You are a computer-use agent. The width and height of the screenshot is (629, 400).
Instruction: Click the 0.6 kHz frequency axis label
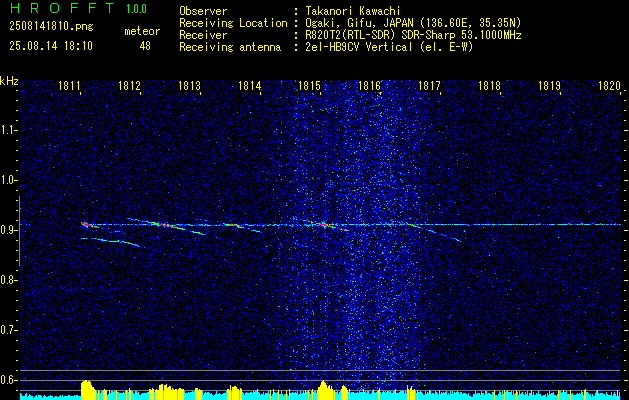[7, 380]
